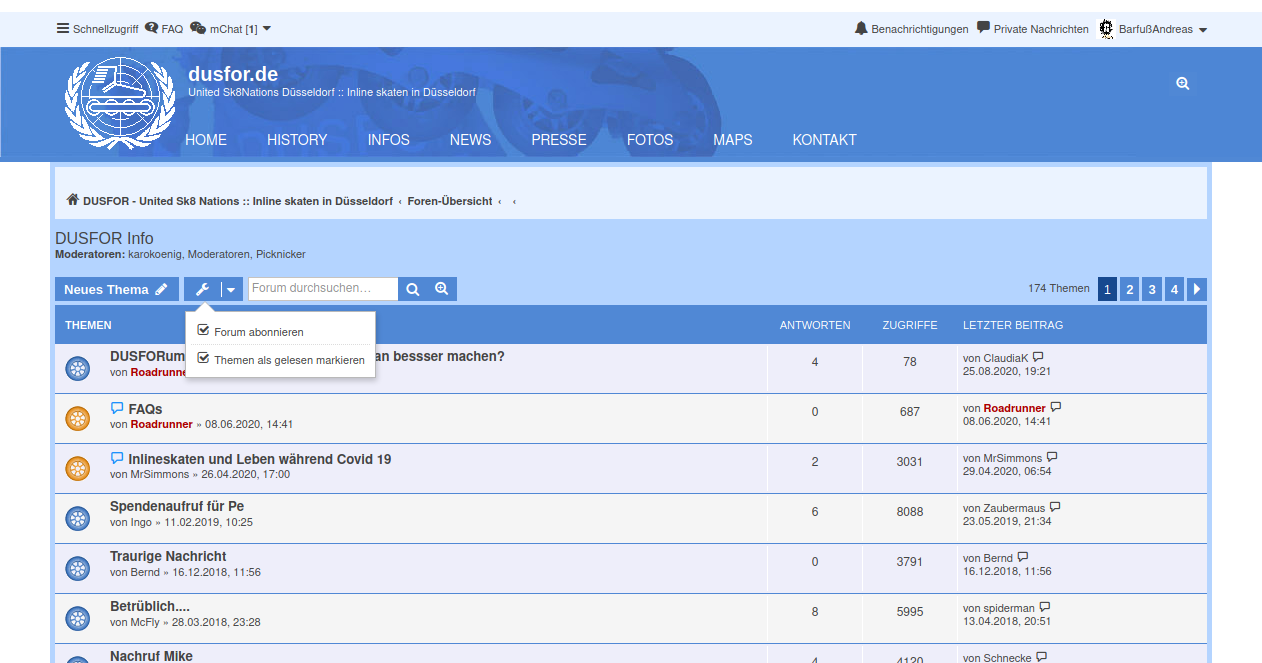Switch to the FOTOS section

click(649, 140)
